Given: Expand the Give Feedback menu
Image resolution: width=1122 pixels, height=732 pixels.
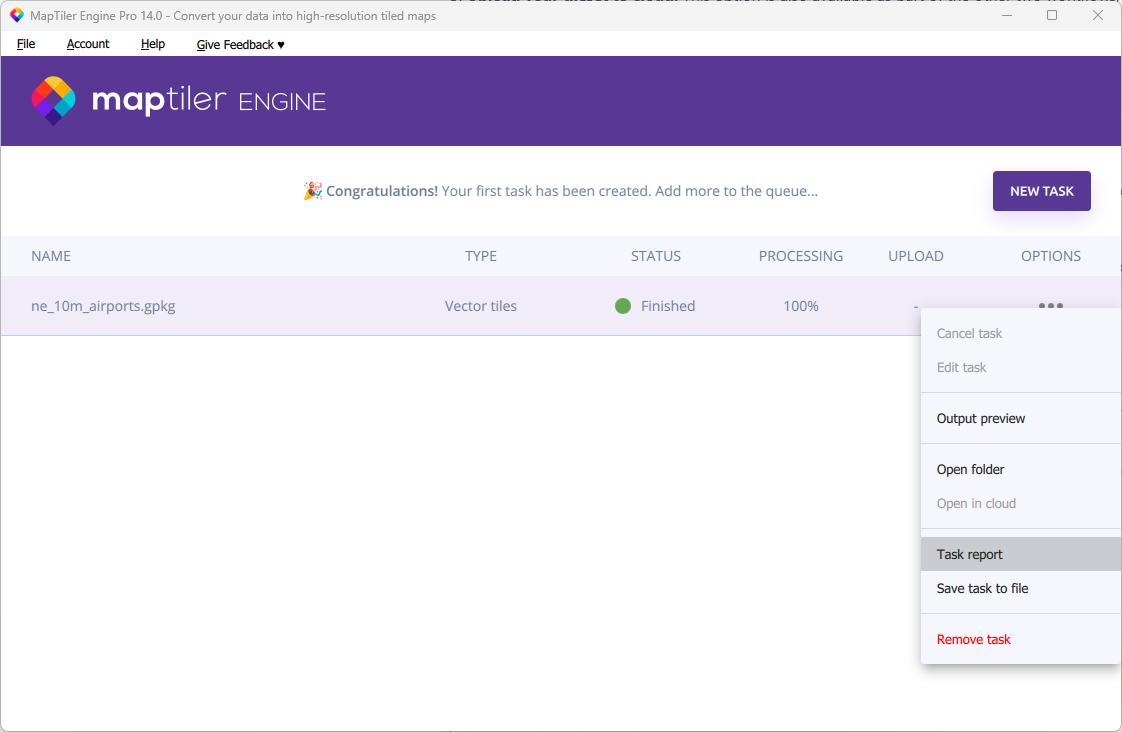Looking at the screenshot, I should coord(240,44).
